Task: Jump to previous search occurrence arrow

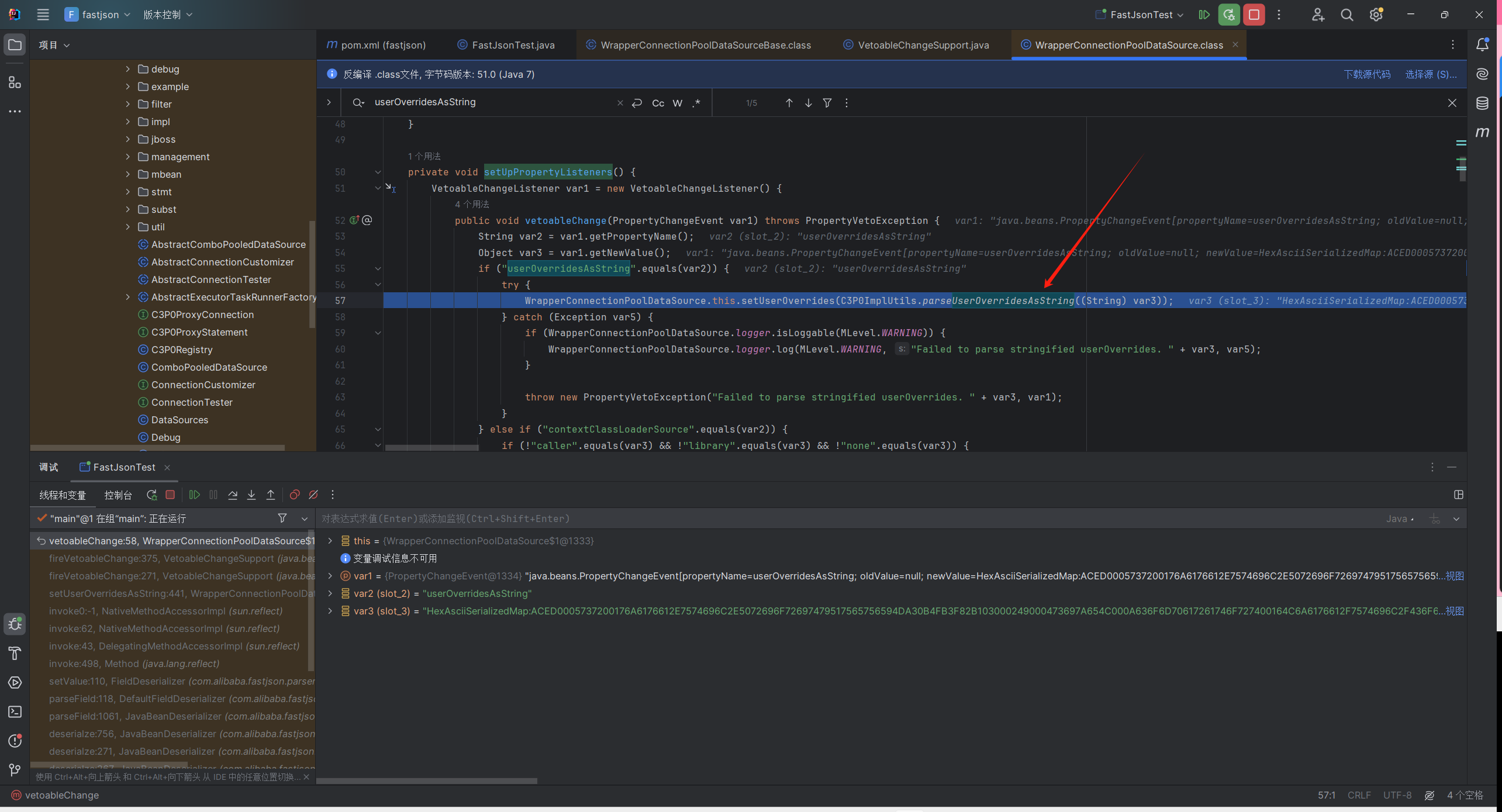Action: click(789, 103)
